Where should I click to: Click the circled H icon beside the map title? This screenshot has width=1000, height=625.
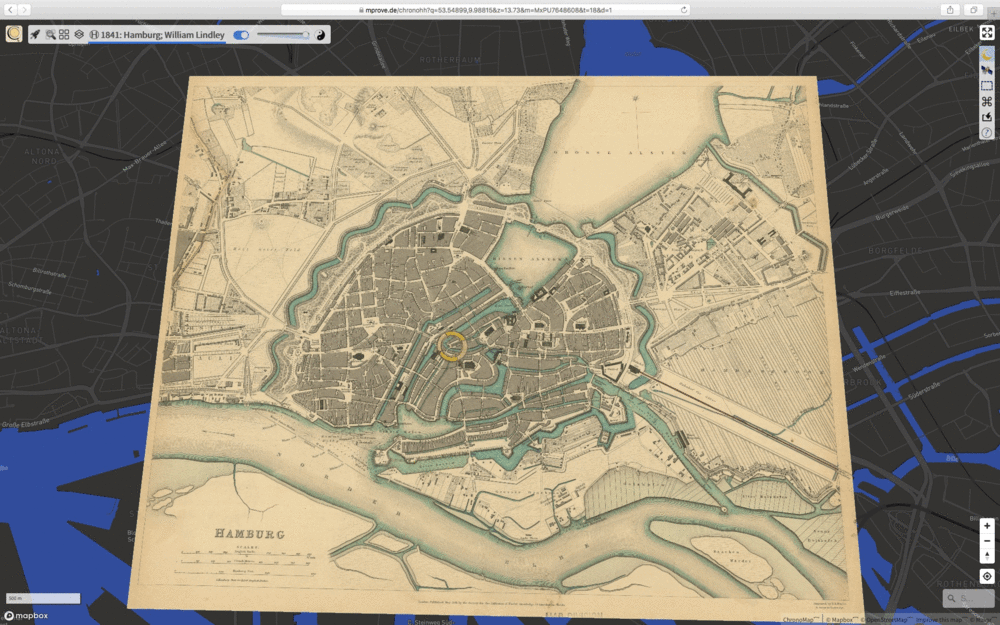94,35
